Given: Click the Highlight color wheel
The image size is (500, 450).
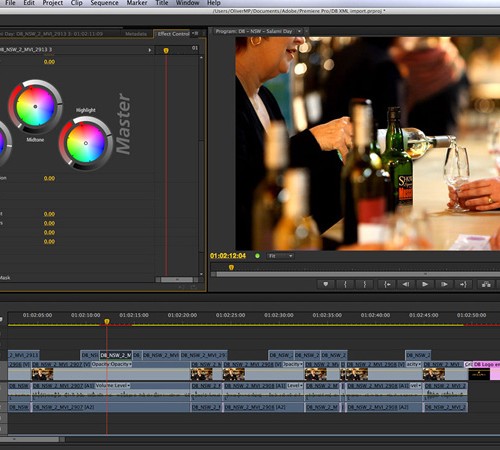Looking at the screenshot, I should coord(86,143).
